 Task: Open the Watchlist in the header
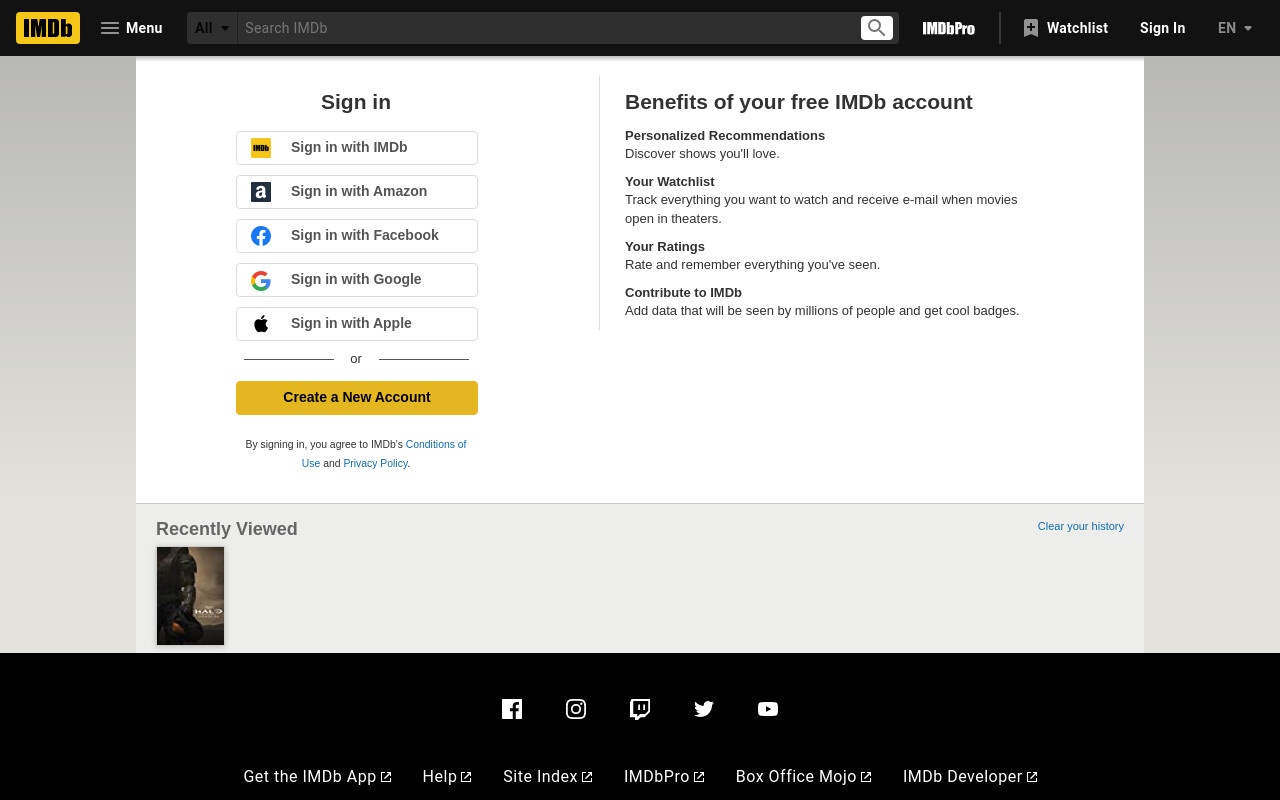pos(1065,28)
